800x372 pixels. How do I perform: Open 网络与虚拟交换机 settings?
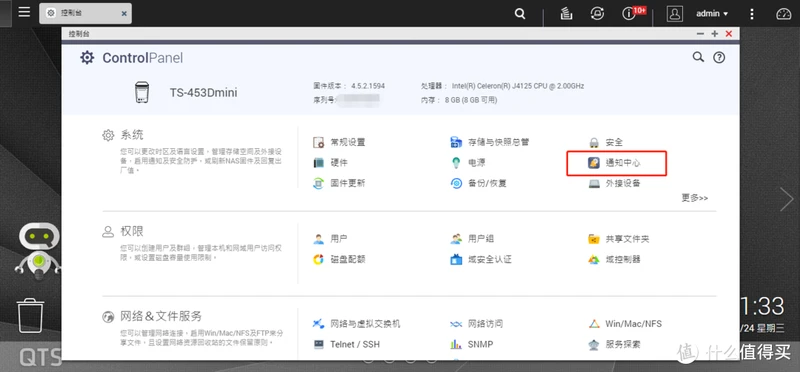[x=356, y=324]
